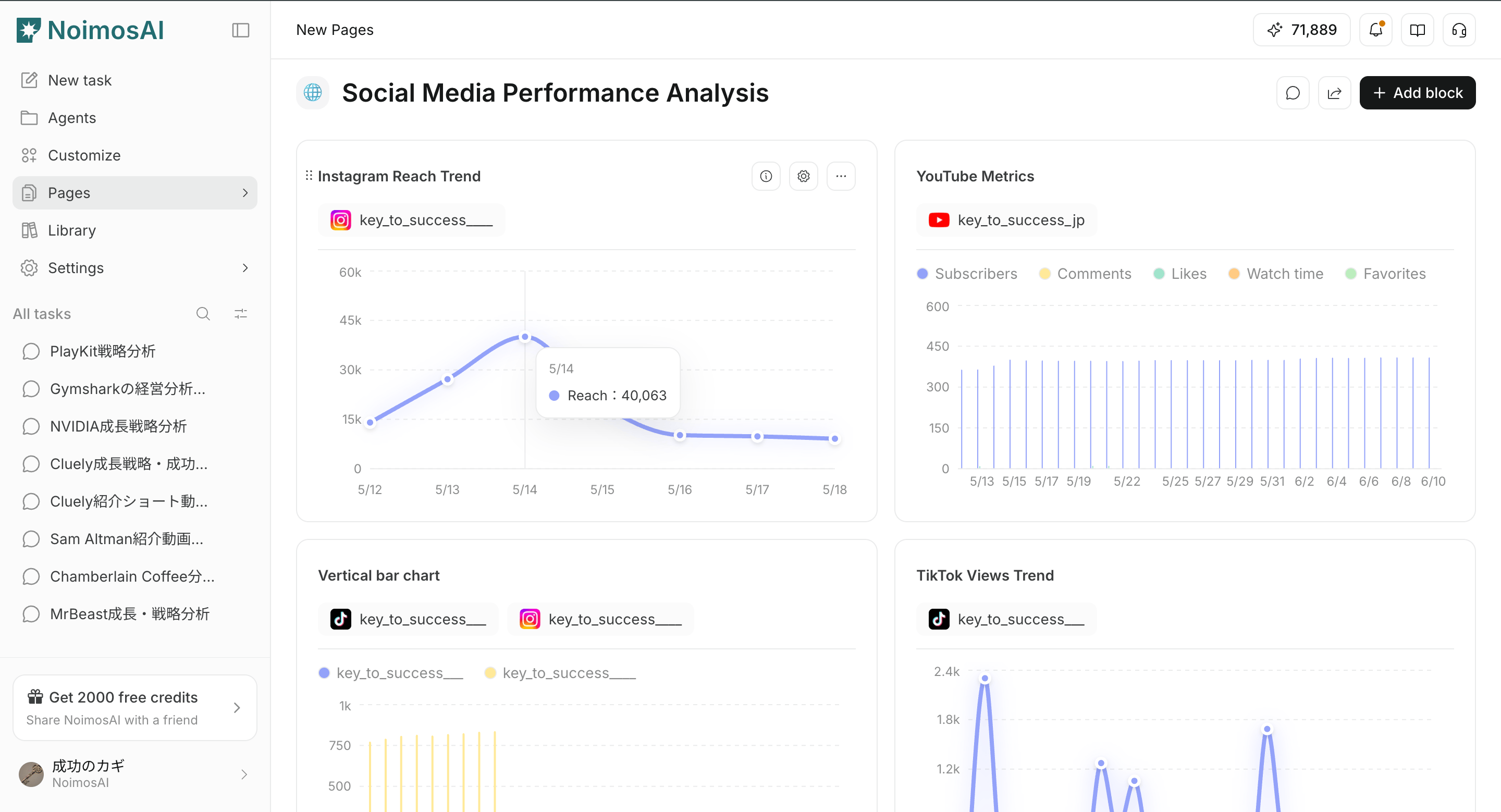
Task: Start a New task
Action: click(134, 80)
